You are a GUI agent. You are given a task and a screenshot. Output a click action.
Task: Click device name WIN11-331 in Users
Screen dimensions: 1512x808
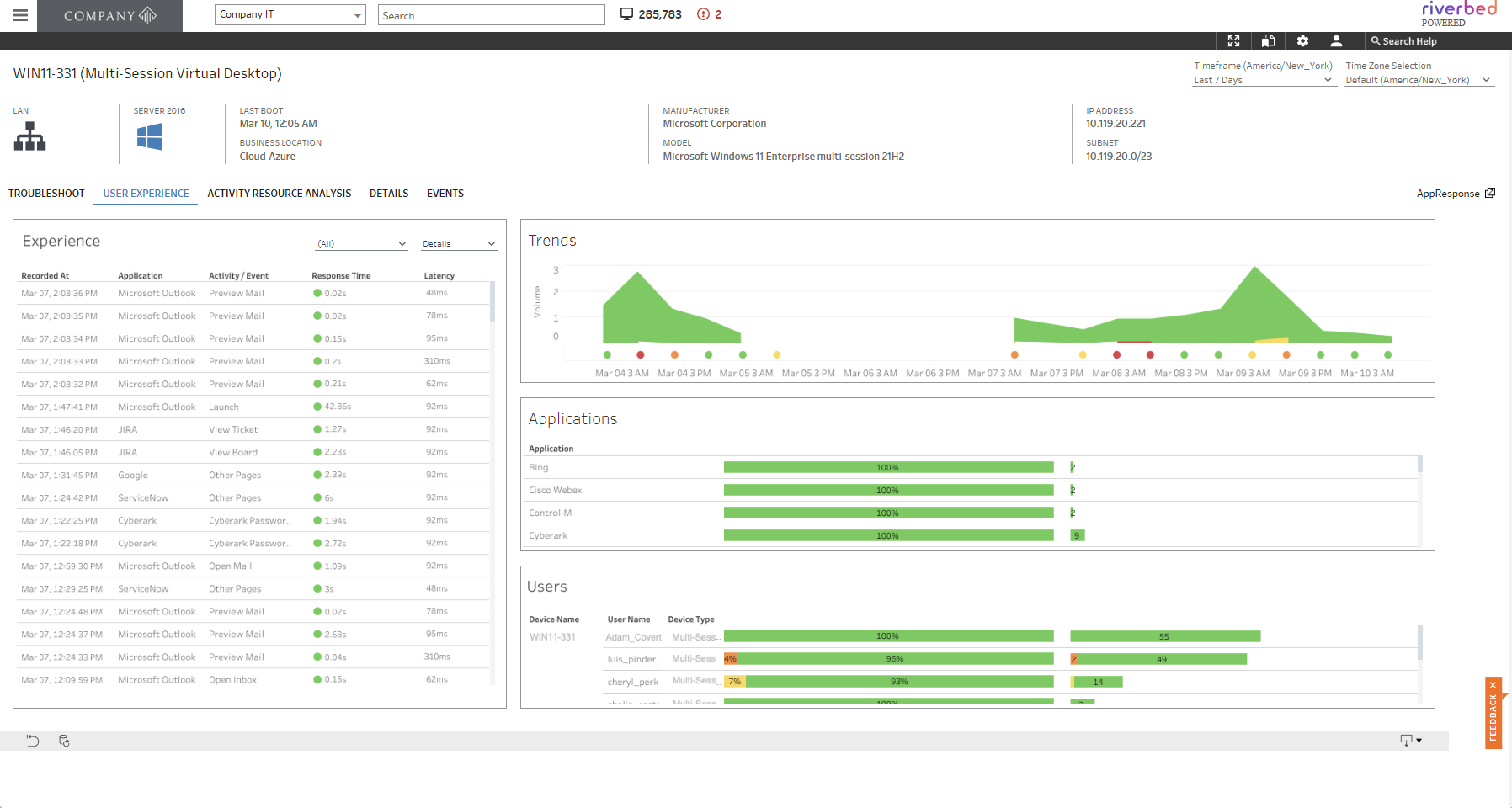(x=552, y=637)
